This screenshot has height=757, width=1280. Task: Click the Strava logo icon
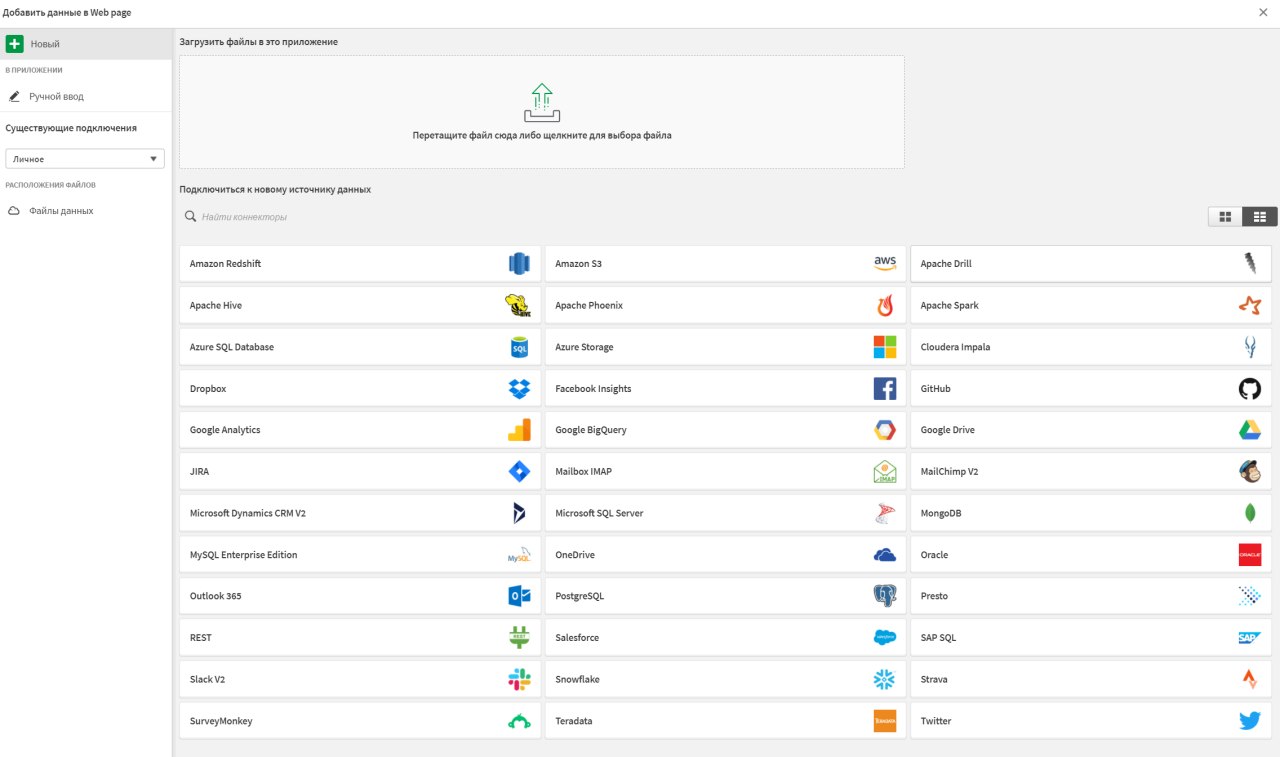(x=1249, y=680)
